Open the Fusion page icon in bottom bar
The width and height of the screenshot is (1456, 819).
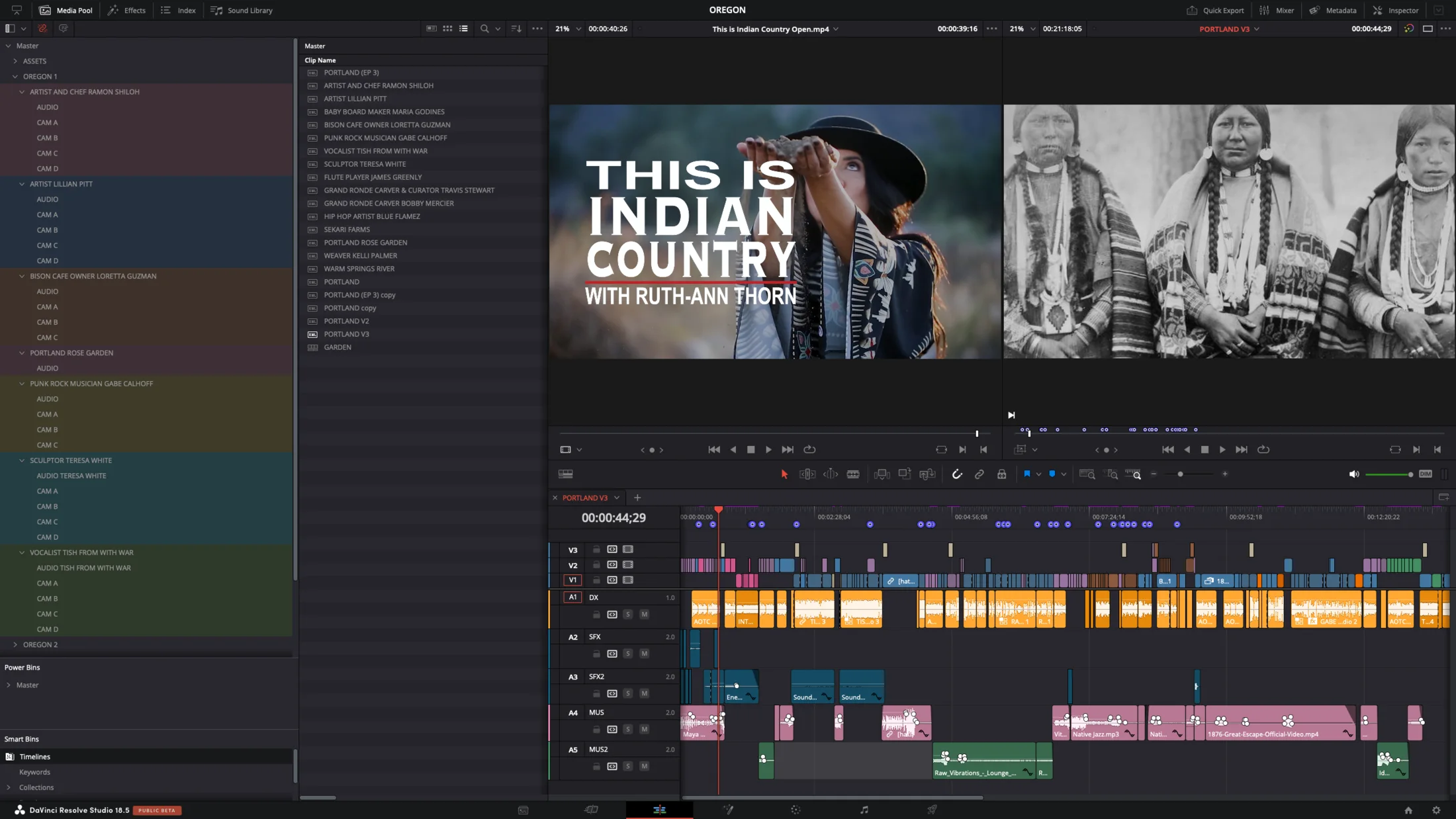tap(728, 810)
